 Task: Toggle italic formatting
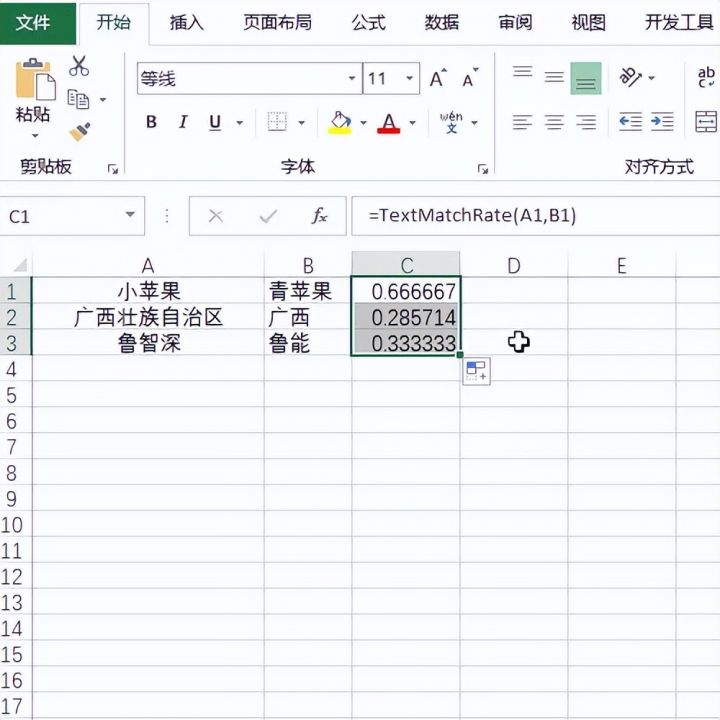coord(183,122)
